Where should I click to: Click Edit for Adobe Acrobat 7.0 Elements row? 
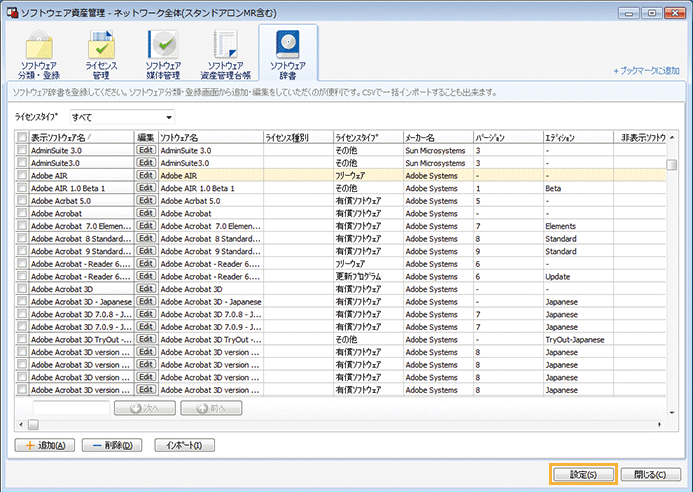tap(146, 226)
